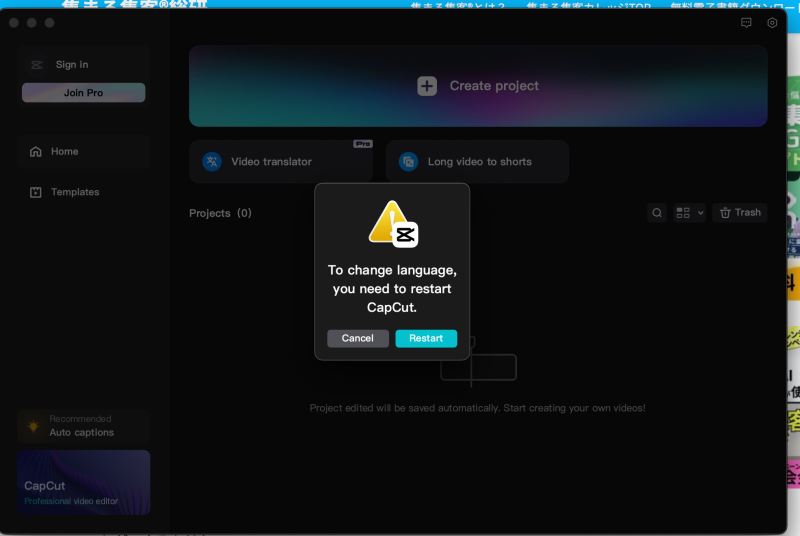
Task: Expand the view layout dropdown arrow
Action: tap(700, 213)
